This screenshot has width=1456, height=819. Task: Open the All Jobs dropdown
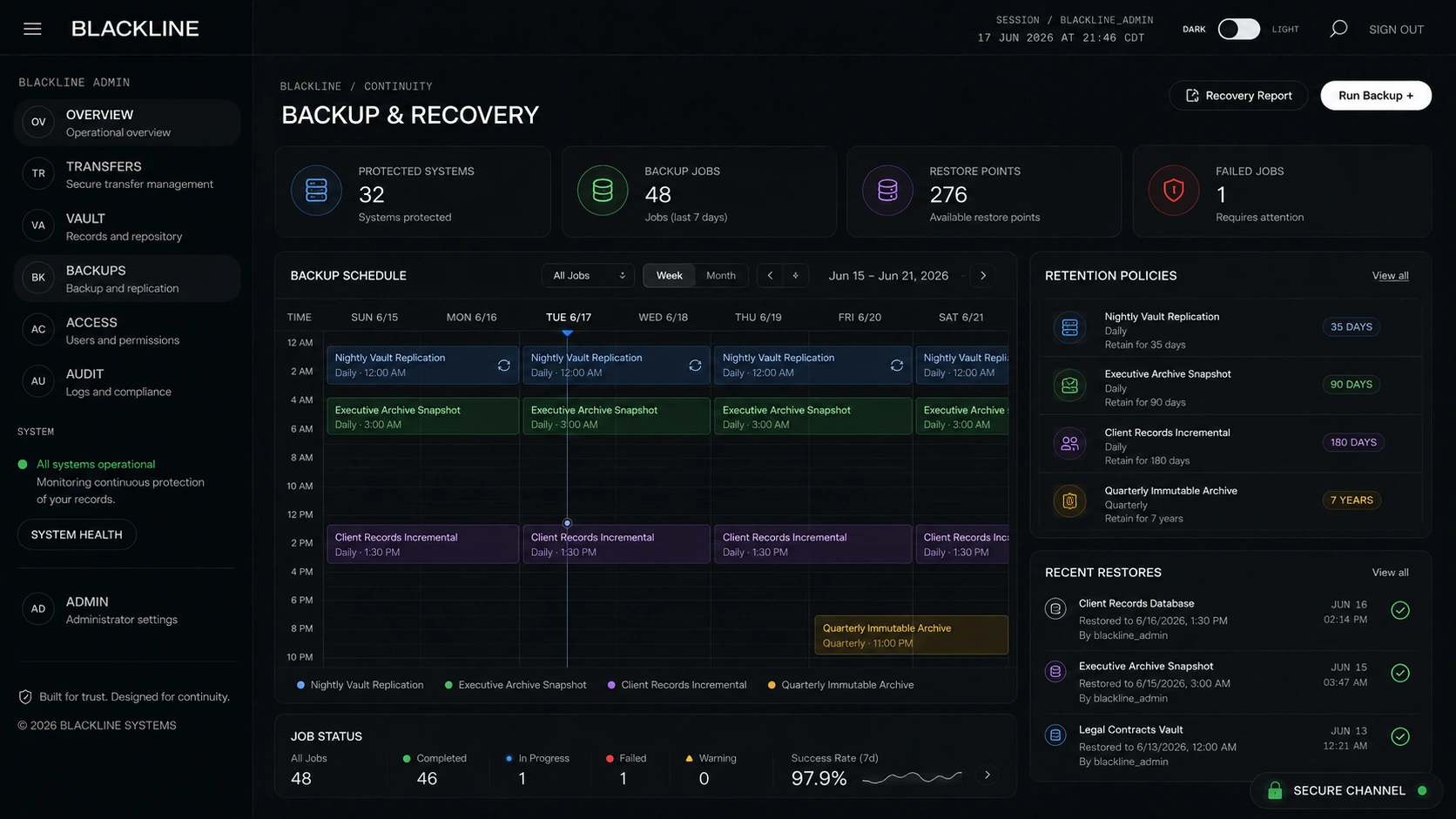tap(588, 276)
